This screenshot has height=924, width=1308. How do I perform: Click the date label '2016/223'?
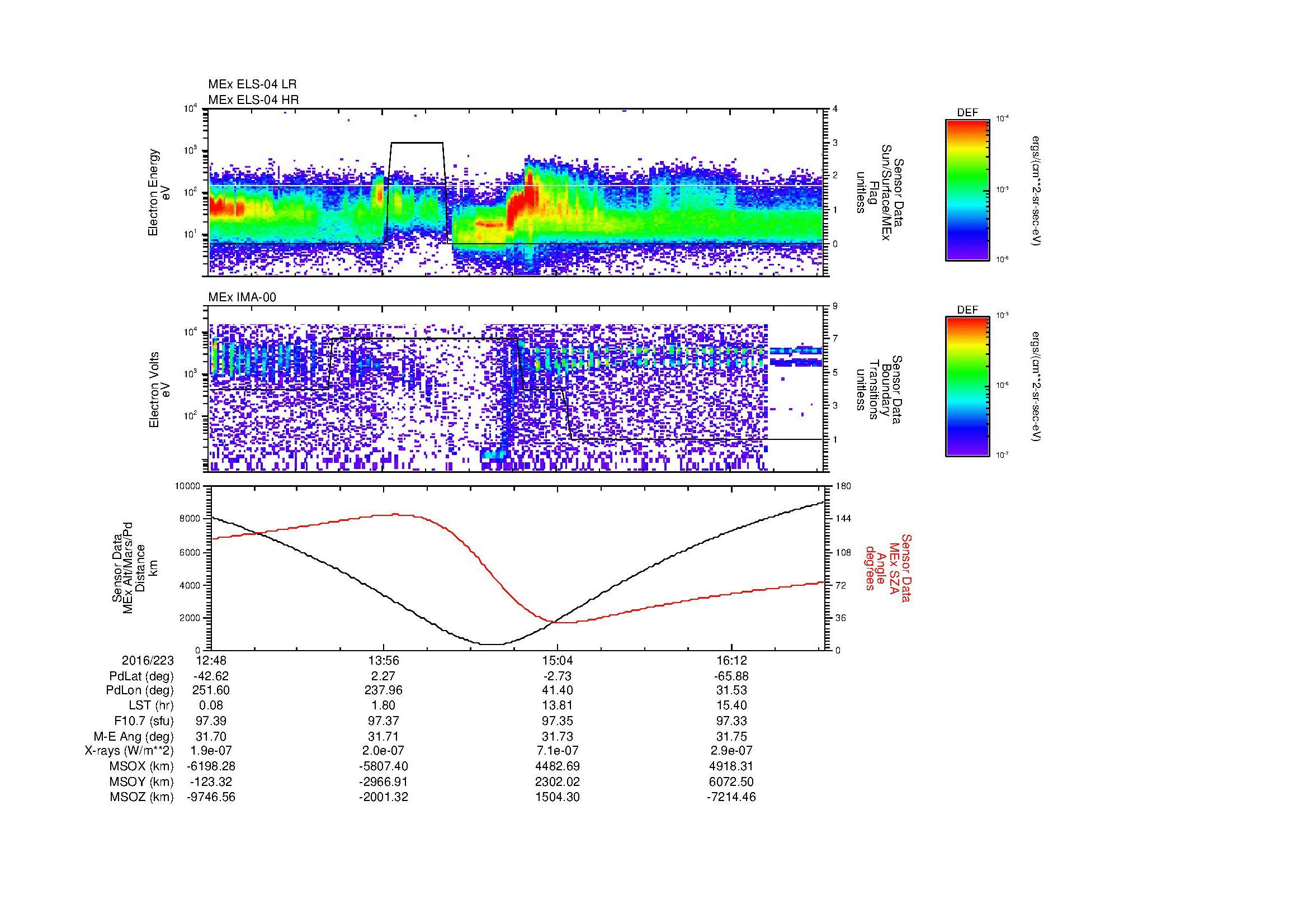coord(148,660)
